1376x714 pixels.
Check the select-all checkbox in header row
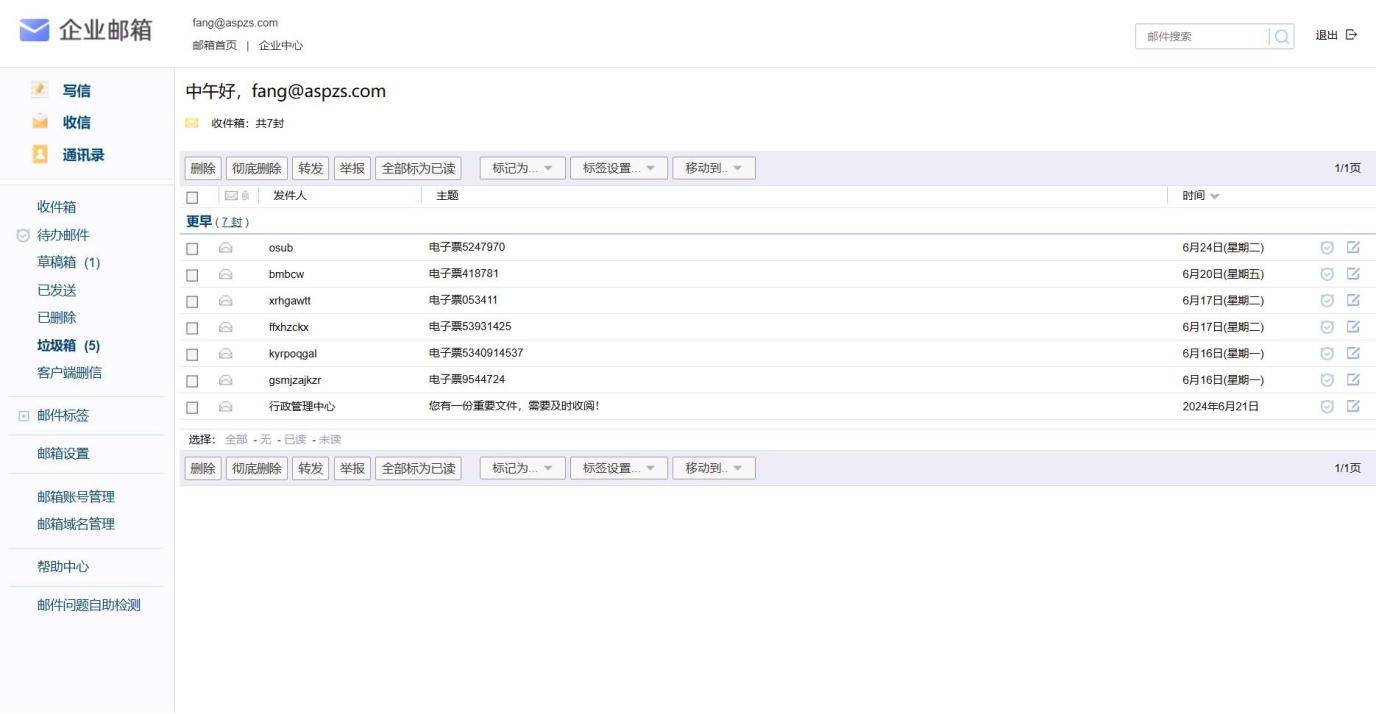(x=193, y=197)
